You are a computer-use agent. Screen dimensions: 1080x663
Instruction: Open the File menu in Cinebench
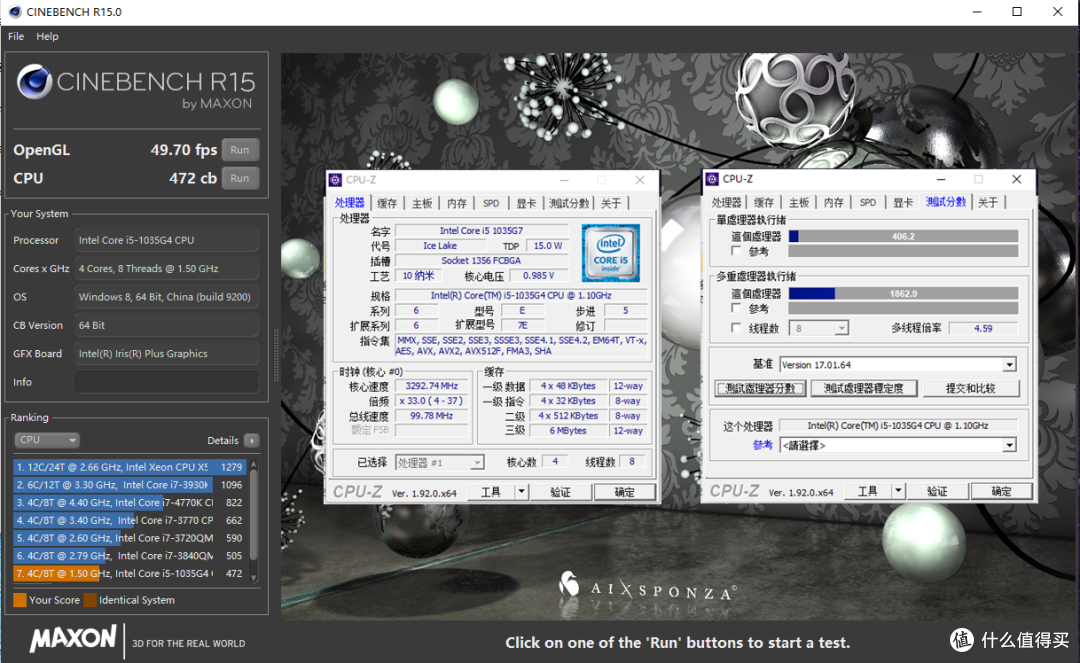point(16,36)
